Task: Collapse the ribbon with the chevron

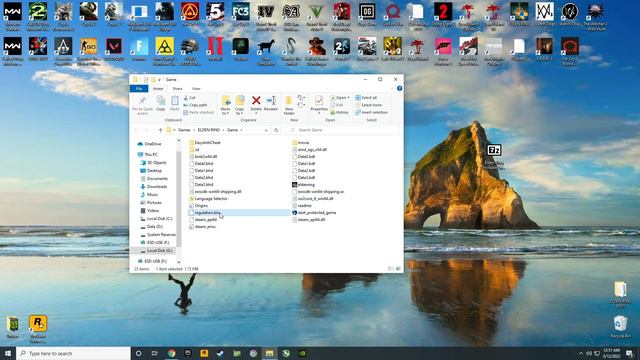Action: click(392, 88)
